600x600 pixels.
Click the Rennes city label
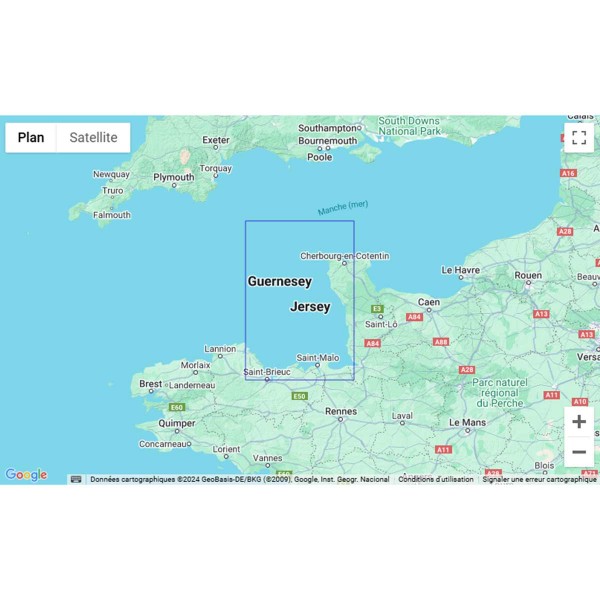click(x=341, y=411)
